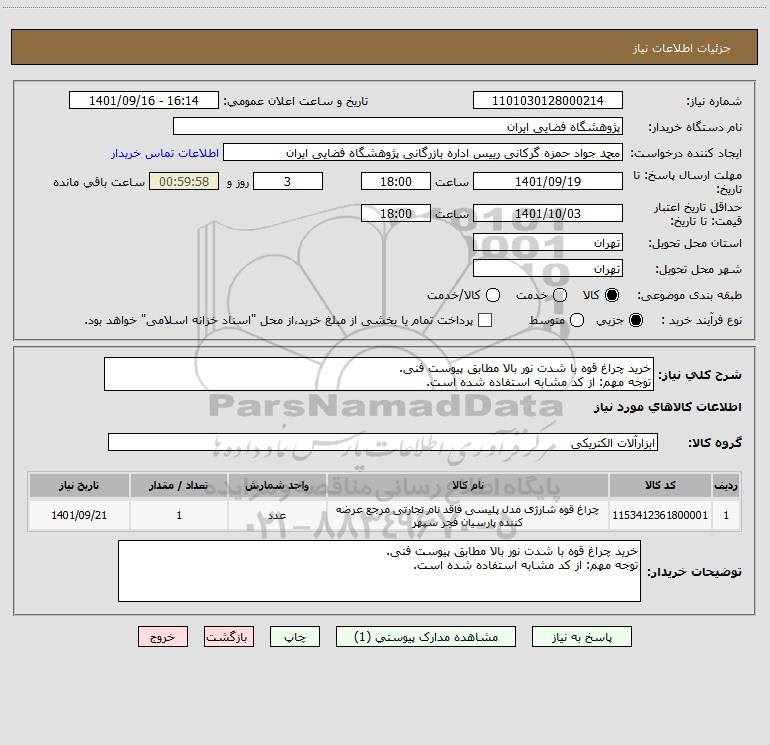The width and height of the screenshot is (770, 745).
Task: Click the price validity 18:00 time field
Action: 396,213
